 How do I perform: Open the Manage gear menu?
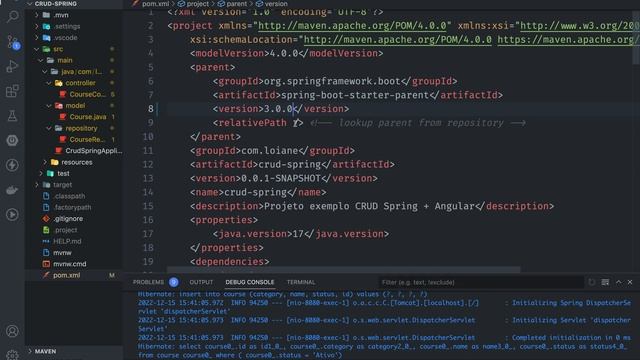pyautogui.click(x=12, y=355)
